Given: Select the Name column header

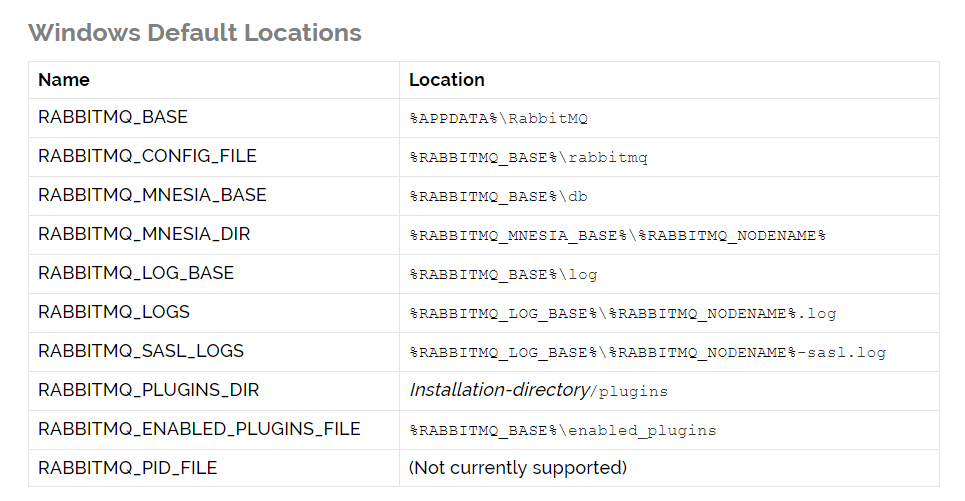Looking at the screenshot, I should (64, 80).
